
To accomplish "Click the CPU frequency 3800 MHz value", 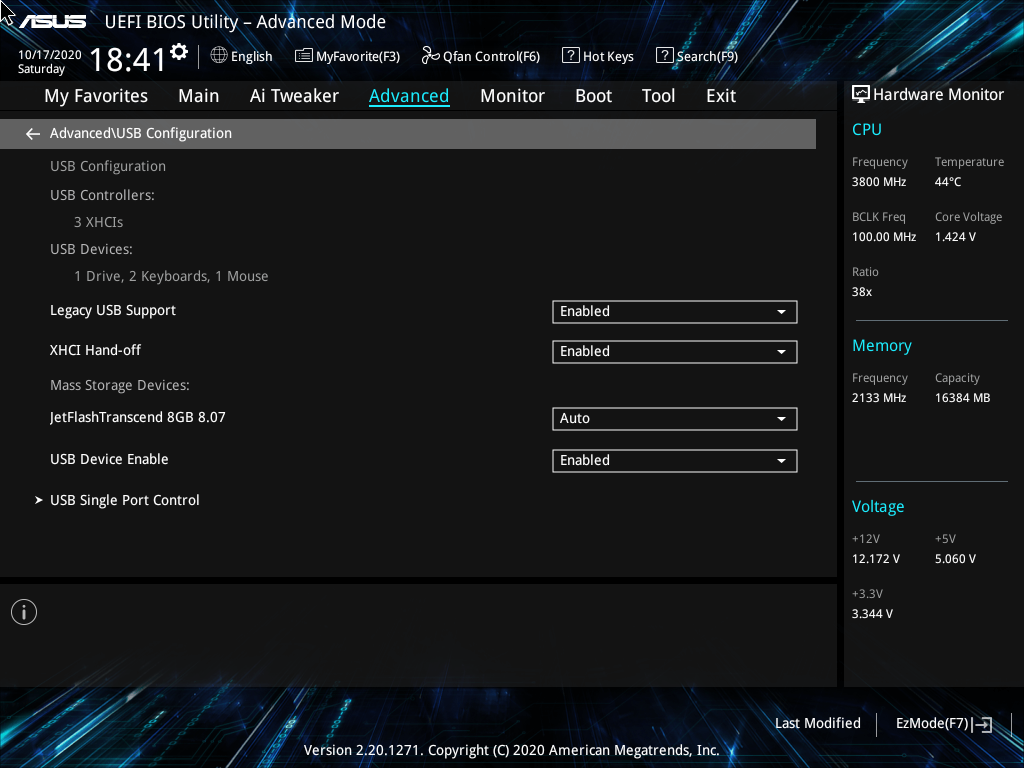I will pyautogui.click(x=879, y=182).
